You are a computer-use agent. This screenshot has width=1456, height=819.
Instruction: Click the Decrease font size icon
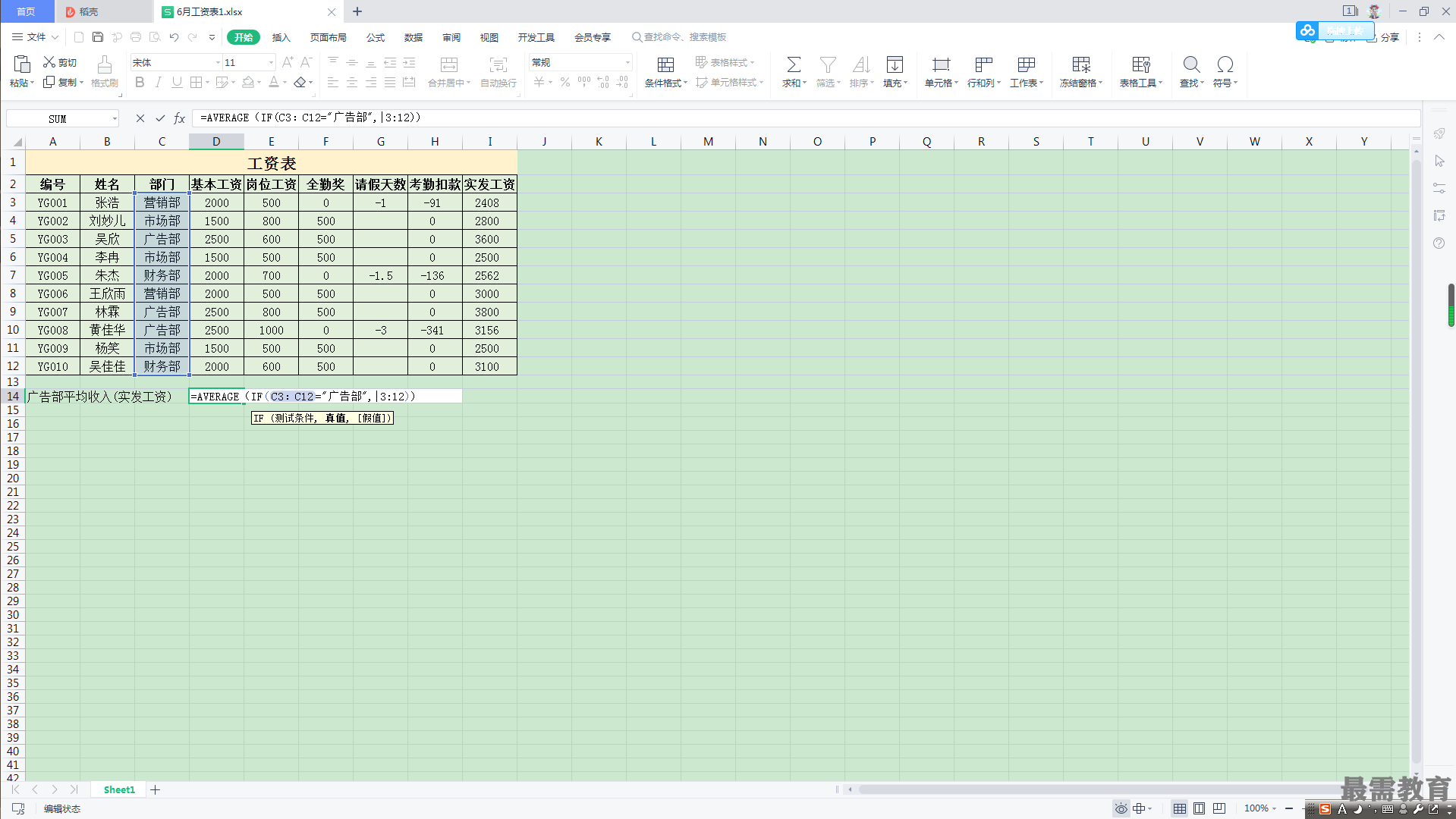[306, 62]
